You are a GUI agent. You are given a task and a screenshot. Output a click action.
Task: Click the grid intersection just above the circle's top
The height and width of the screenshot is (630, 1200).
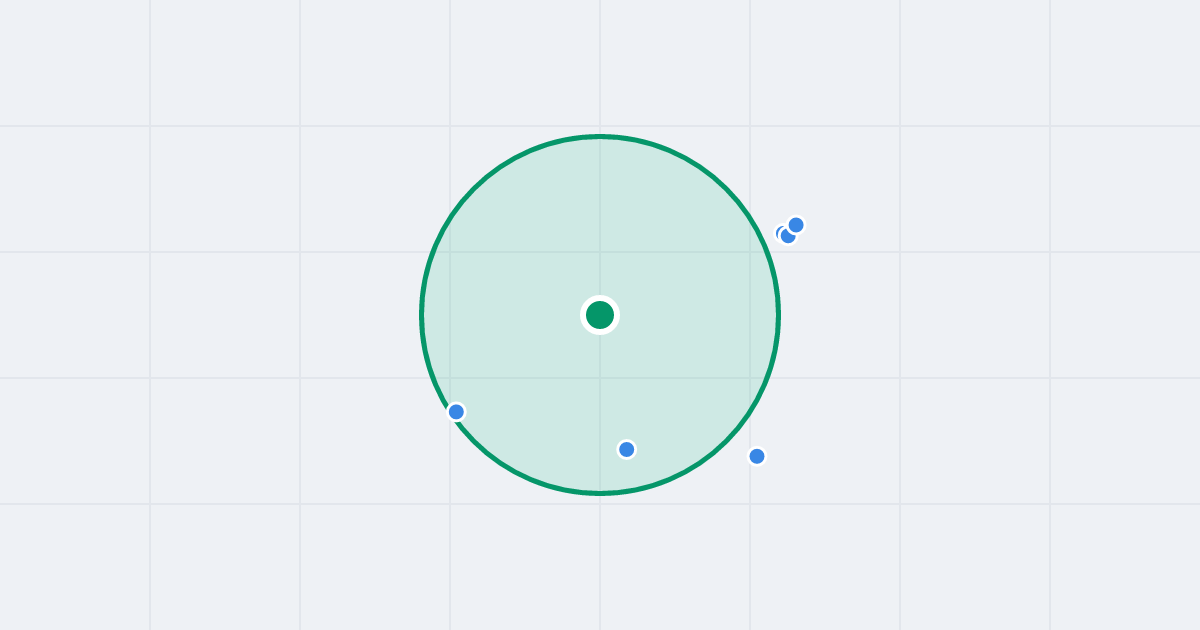click(x=600, y=126)
